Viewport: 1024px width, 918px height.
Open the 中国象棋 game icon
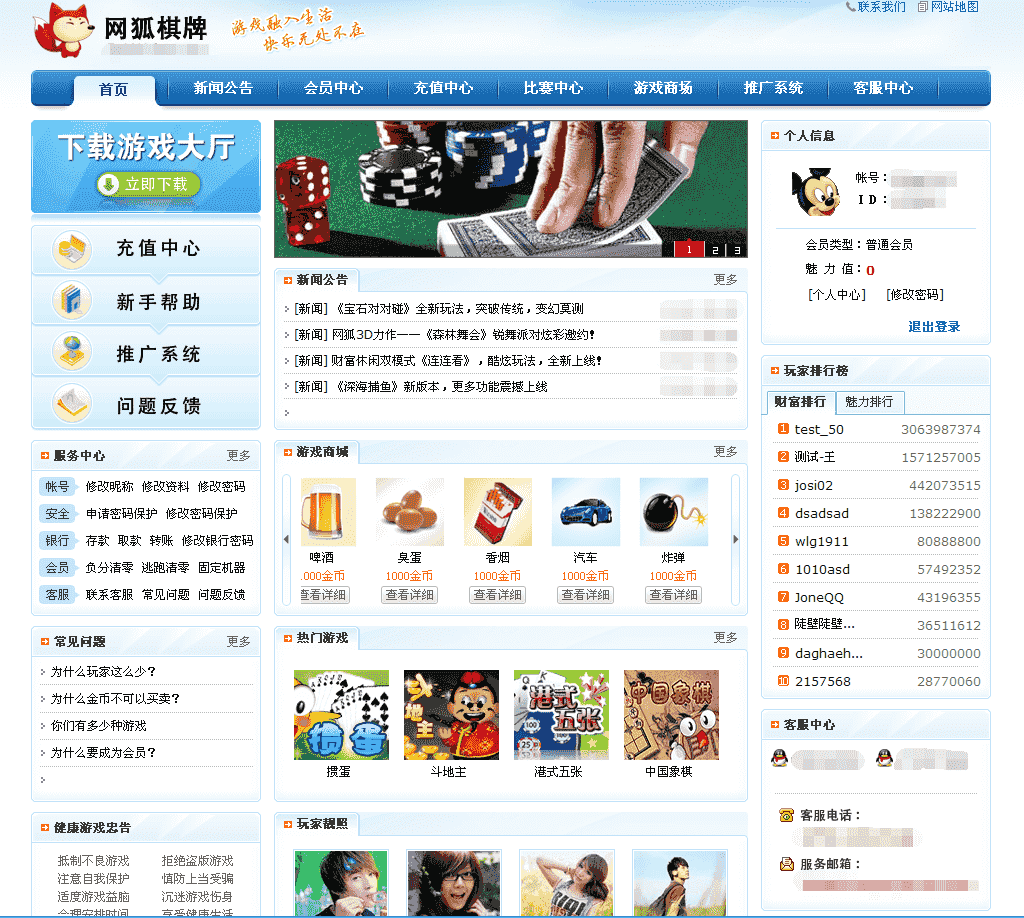[x=671, y=715]
